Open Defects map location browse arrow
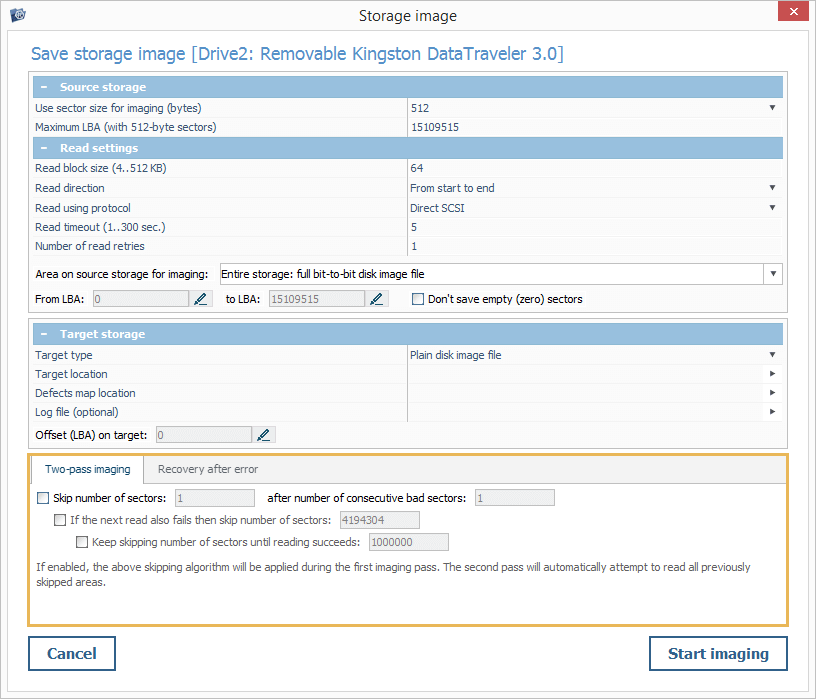816x699 pixels. tap(772, 393)
